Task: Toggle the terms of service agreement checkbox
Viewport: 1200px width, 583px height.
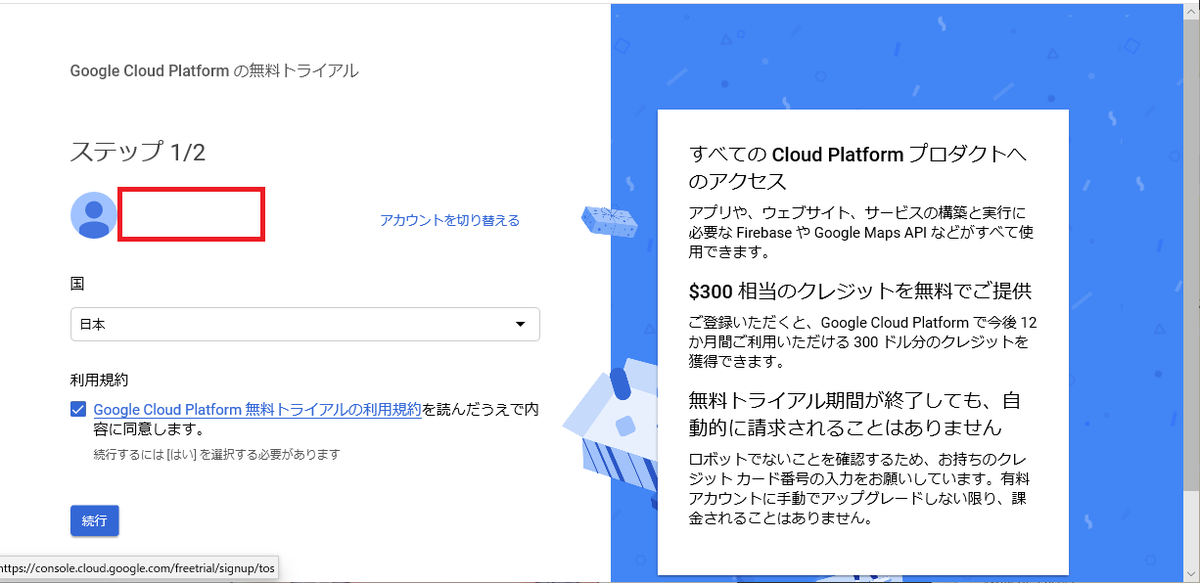Action: 78,409
